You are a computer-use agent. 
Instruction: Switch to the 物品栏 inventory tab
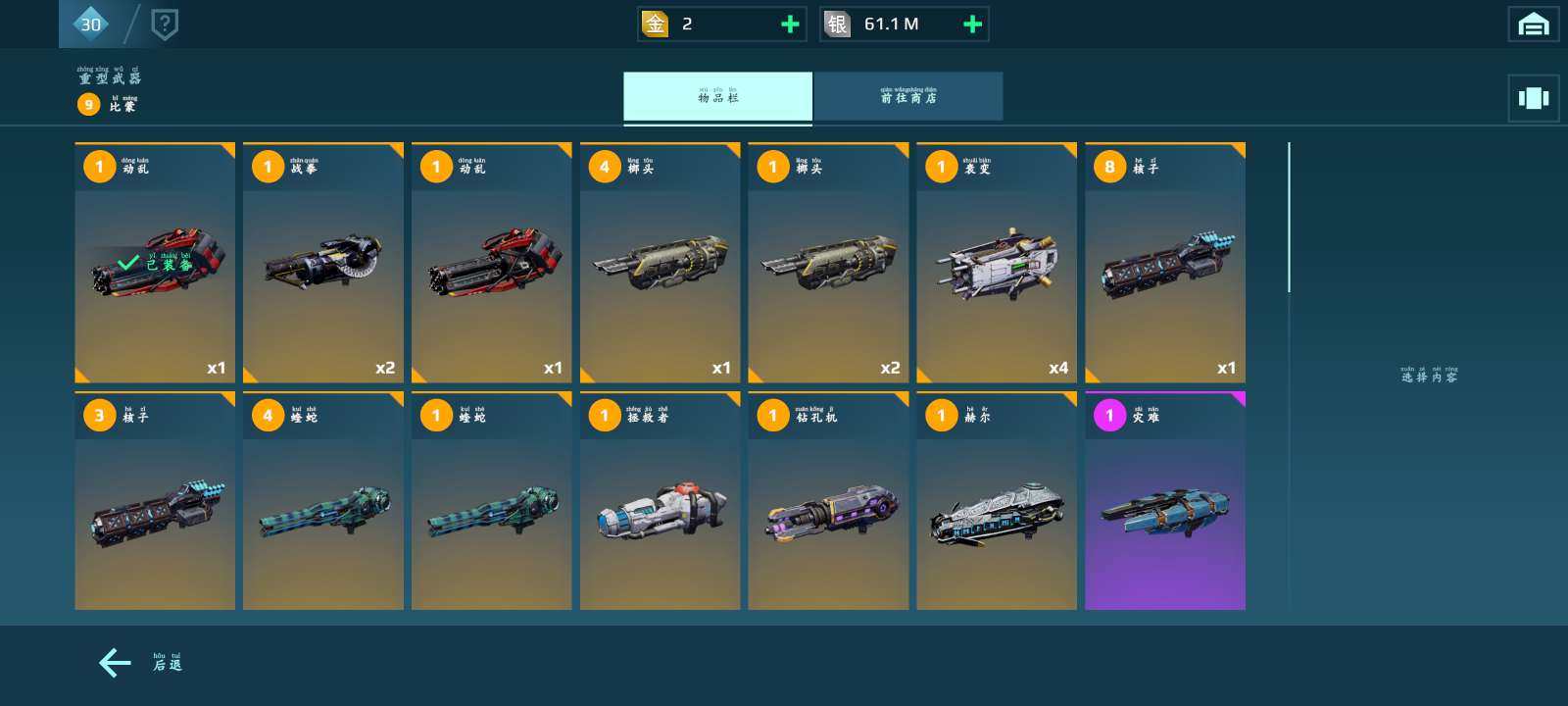(x=717, y=97)
